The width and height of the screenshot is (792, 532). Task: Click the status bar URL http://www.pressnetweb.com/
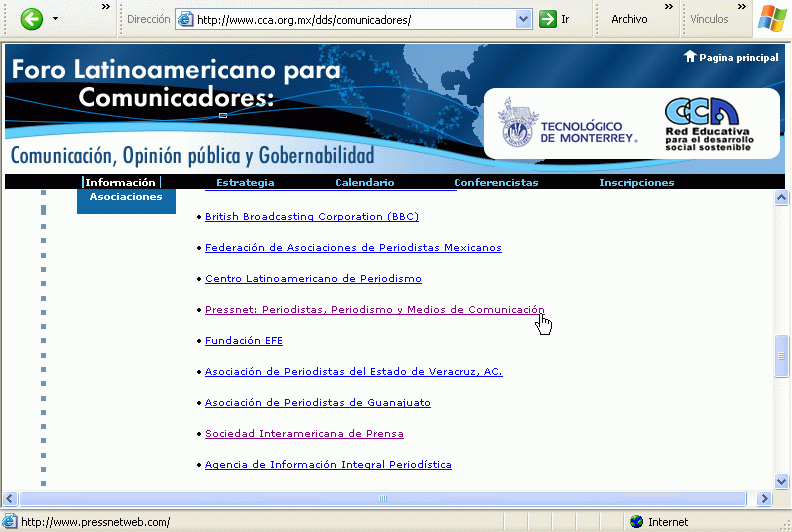click(x=95, y=522)
